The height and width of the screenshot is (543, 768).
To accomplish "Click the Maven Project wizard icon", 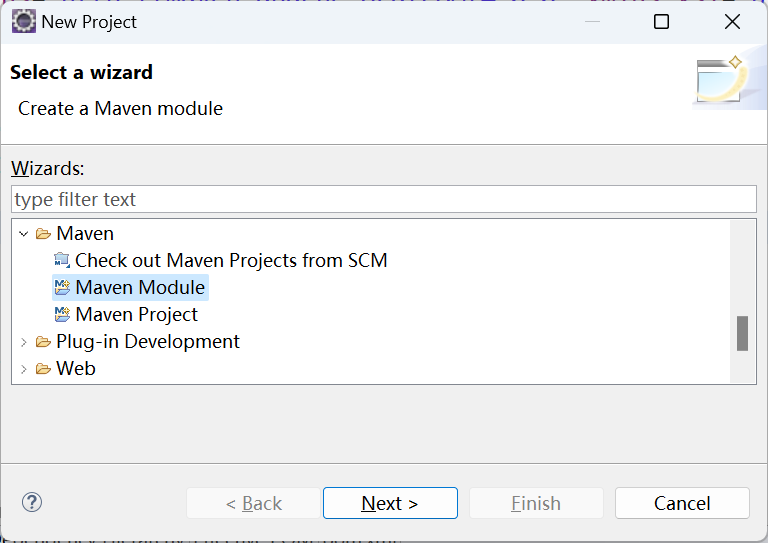I will point(62,314).
